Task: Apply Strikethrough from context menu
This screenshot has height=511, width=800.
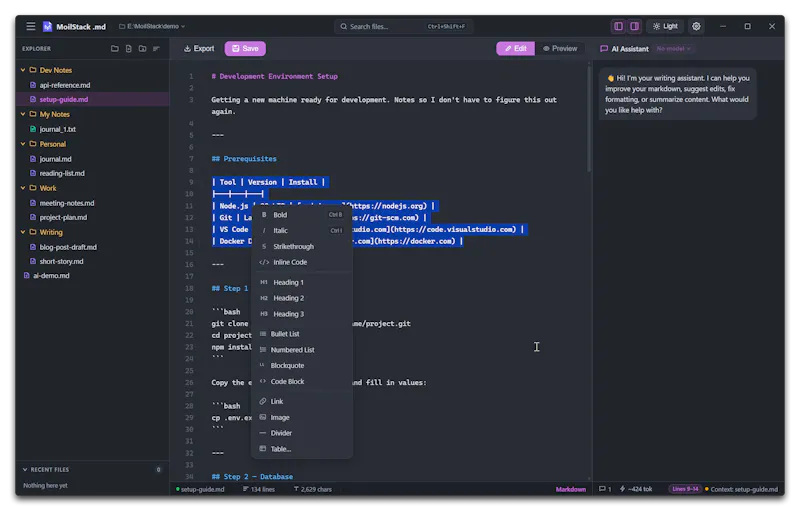Action: (302, 246)
